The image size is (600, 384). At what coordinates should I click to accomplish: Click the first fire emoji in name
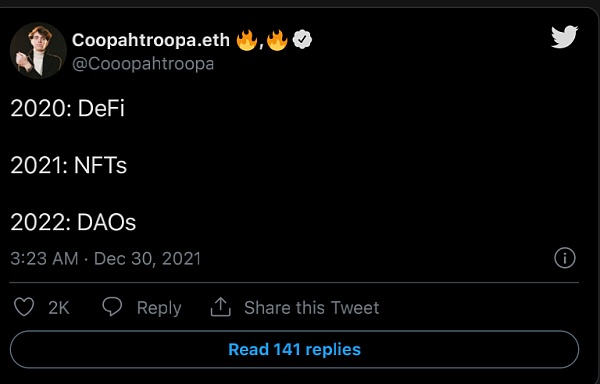click(247, 40)
